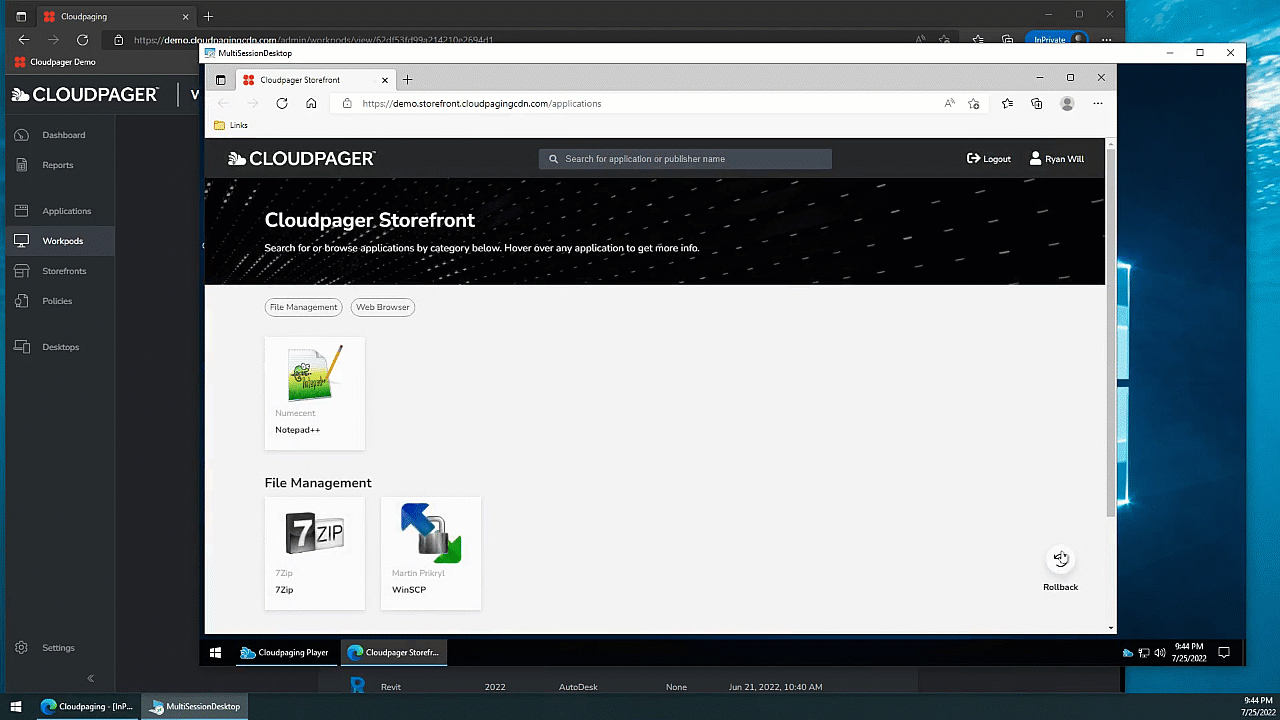Open host Windows Start menu
Screen dimensions: 1280x720
(x=16, y=706)
